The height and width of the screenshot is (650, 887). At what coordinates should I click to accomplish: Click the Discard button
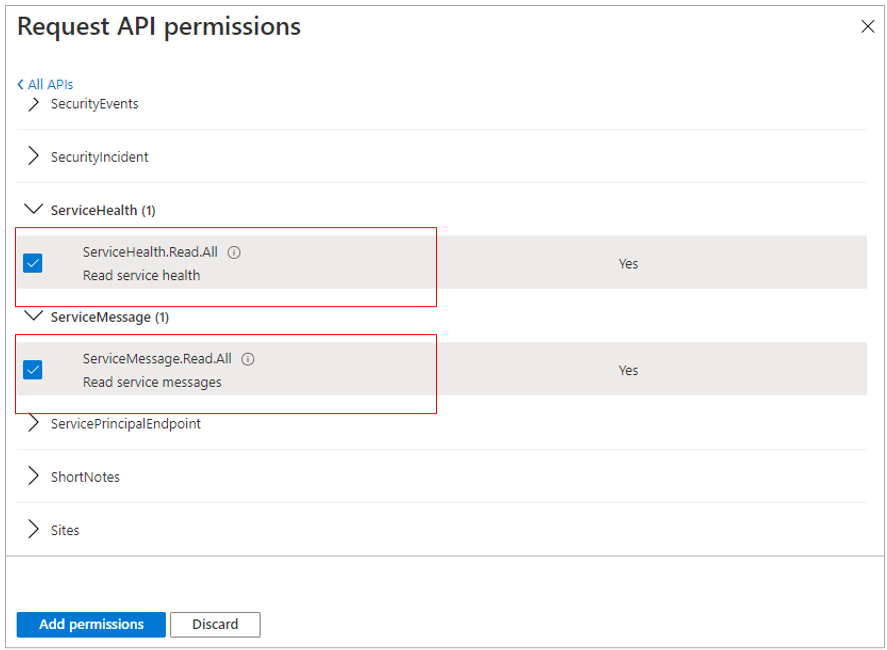click(x=215, y=624)
